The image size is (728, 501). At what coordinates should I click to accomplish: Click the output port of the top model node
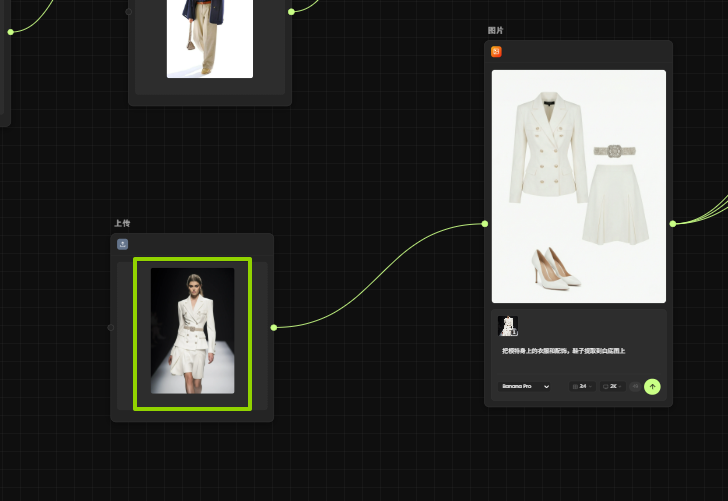coord(291,12)
